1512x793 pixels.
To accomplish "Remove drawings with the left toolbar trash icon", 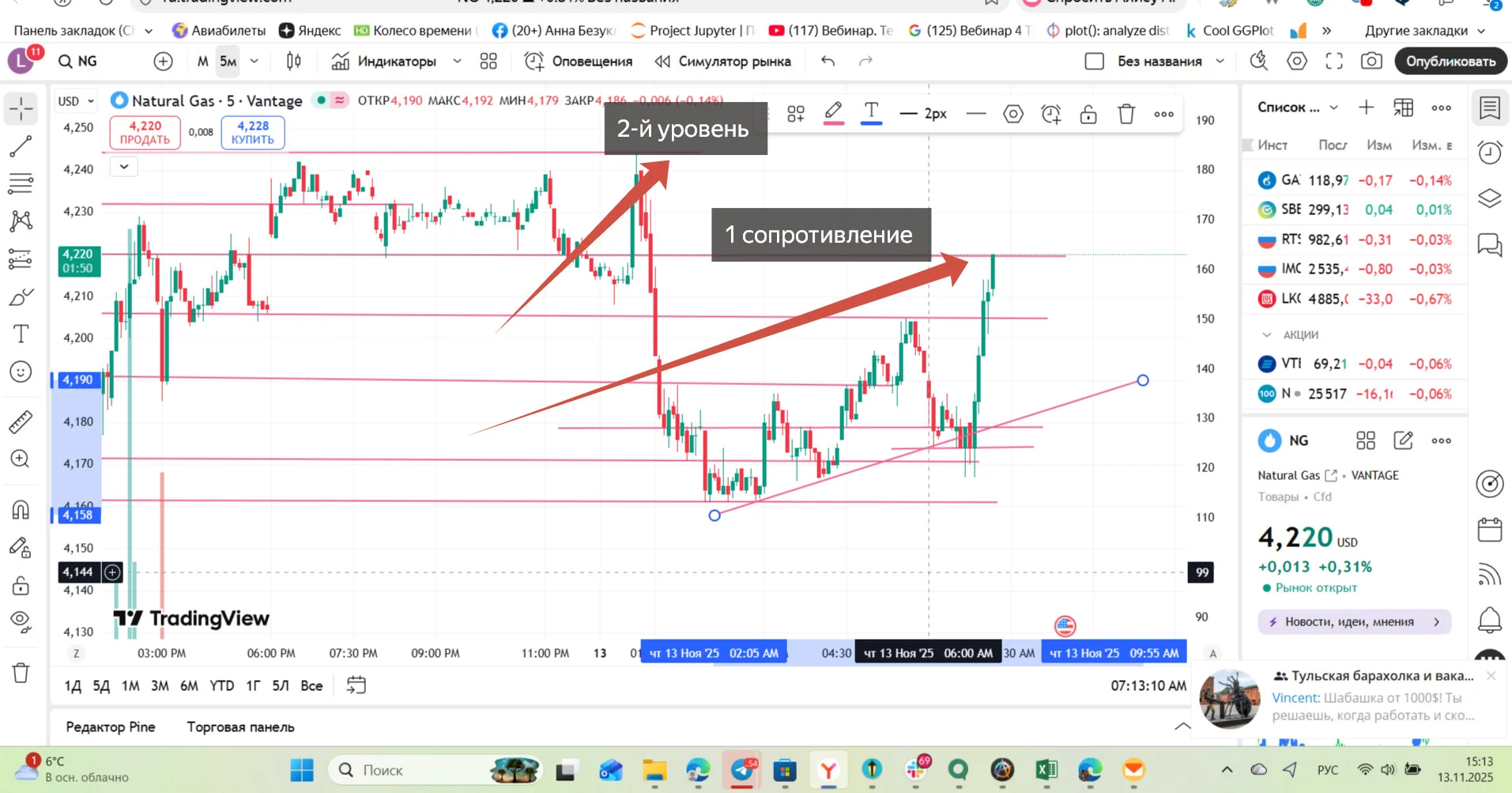I will pyautogui.click(x=21, y=673).
